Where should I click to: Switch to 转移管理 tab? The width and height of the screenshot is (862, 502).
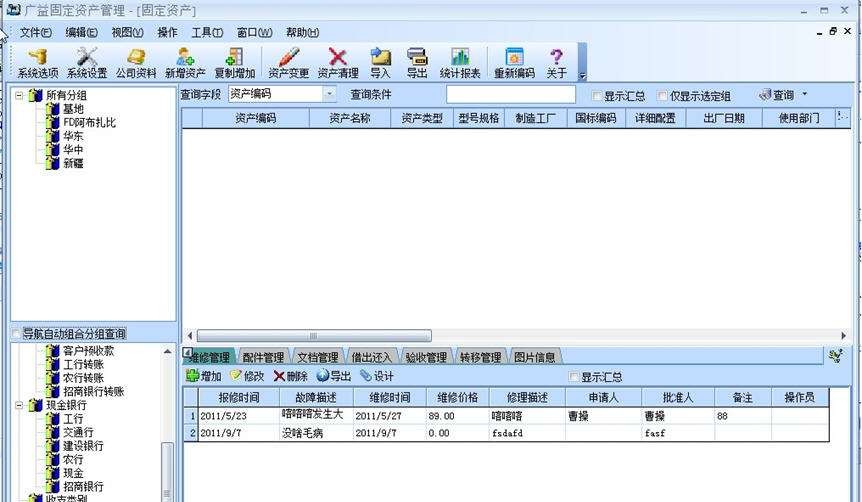point(480,357)
